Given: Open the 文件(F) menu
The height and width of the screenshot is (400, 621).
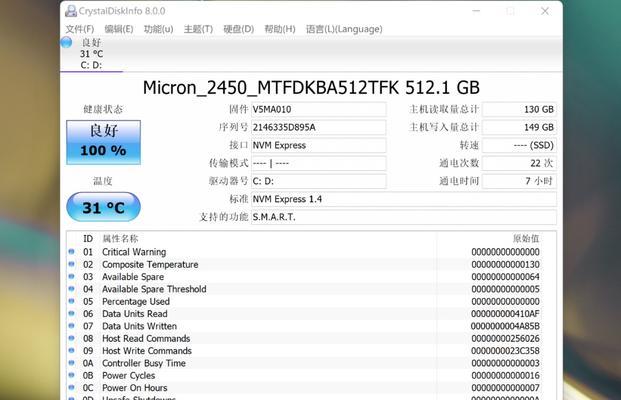Looking at the screenshot, I should tap(80, 29).
